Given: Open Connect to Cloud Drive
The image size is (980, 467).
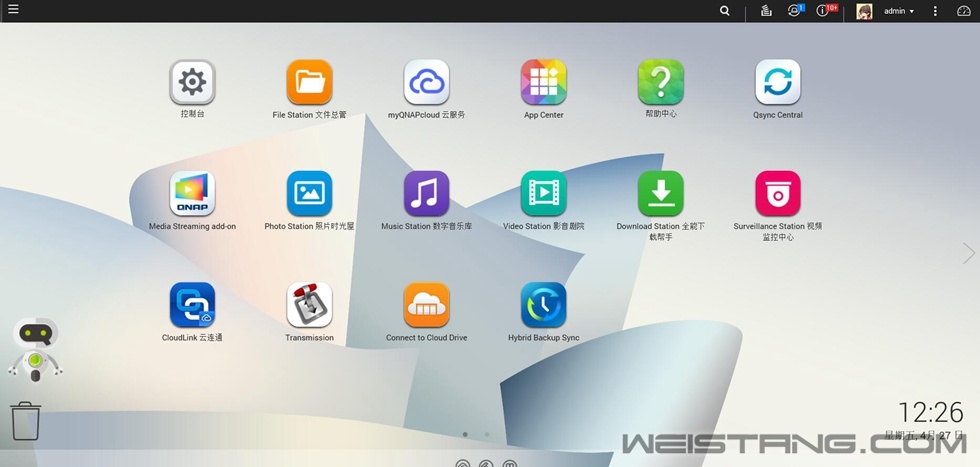Looking at the screenshot, I should [x=426, y=304].
